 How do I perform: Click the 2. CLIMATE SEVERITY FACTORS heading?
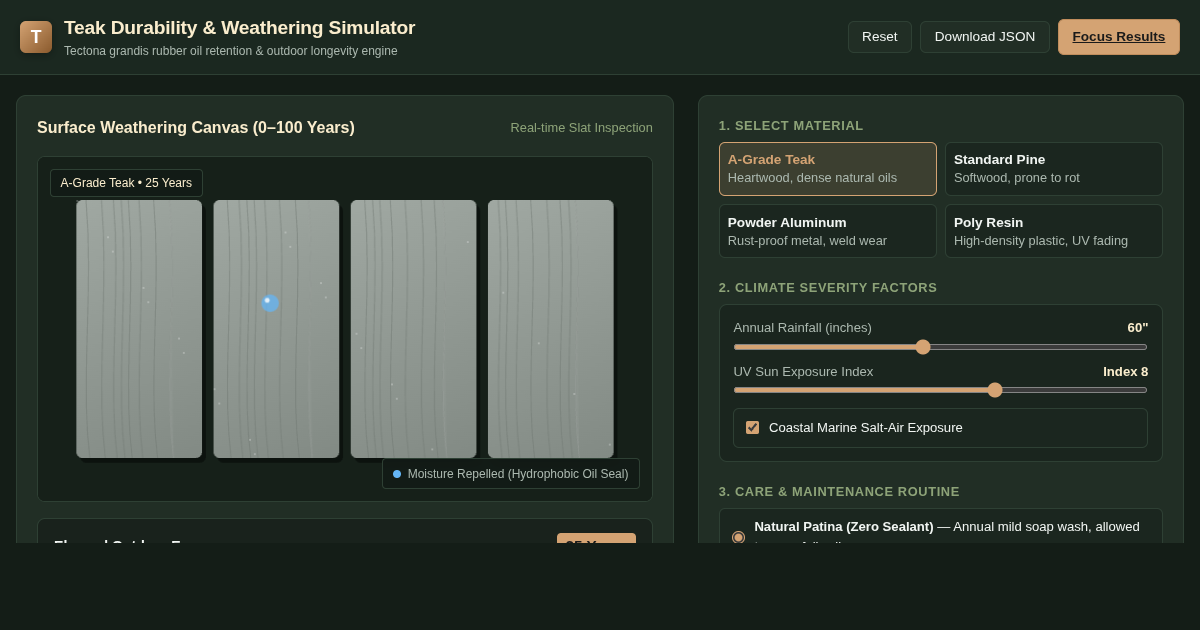click(828, 288)
